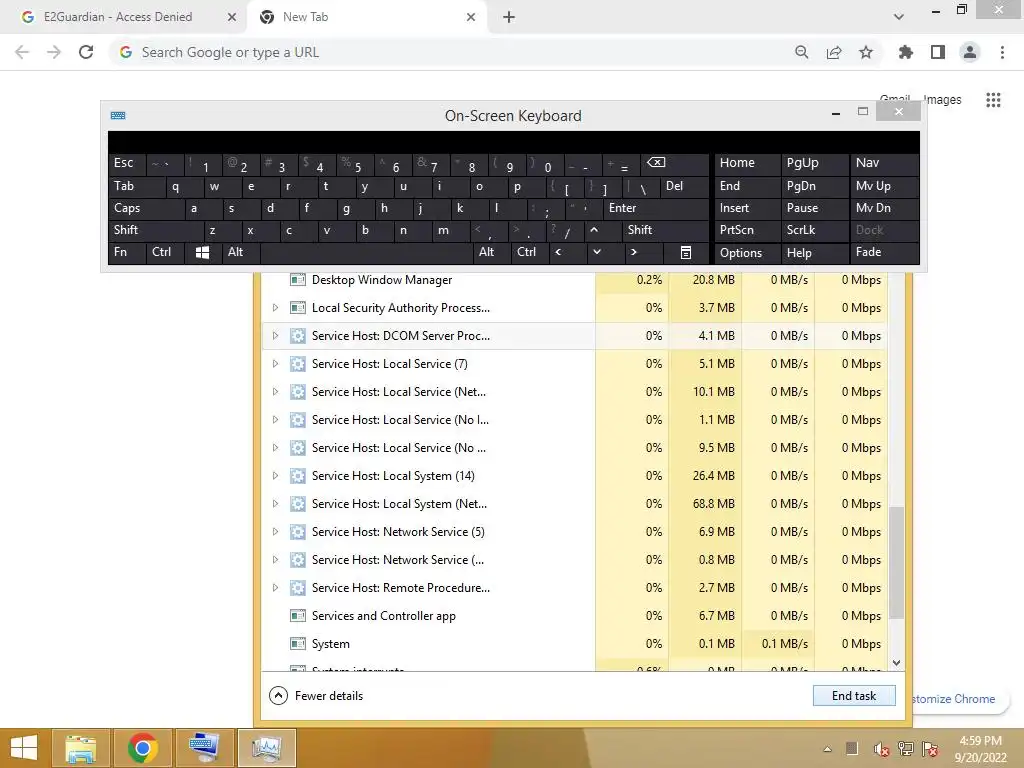Viewport: 1024px width, 768px height.
Task: Show hidden tray icons arrow
Action: [827, 750]
